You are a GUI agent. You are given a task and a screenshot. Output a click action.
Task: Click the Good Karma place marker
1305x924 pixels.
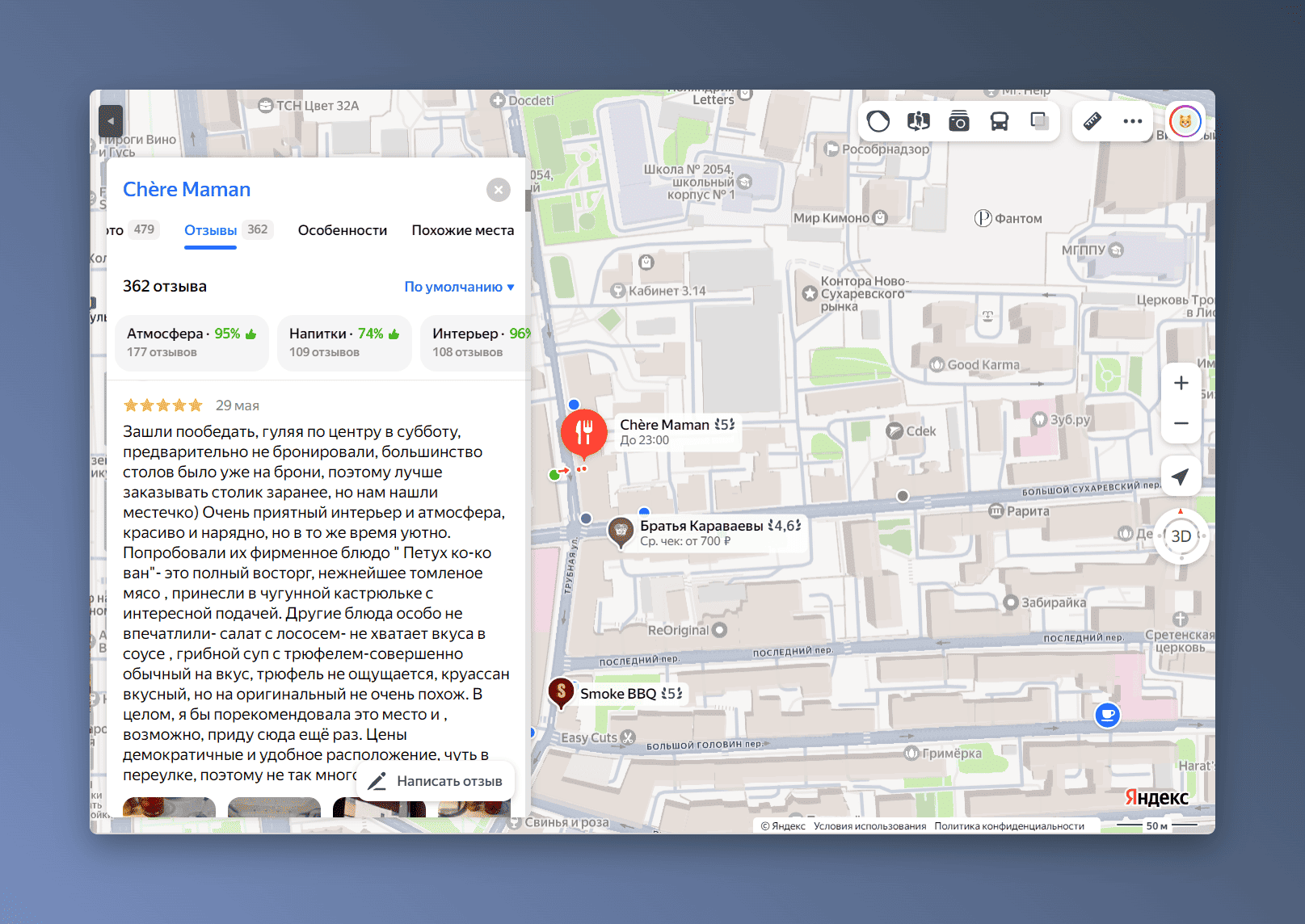click(x=937, y=365)
